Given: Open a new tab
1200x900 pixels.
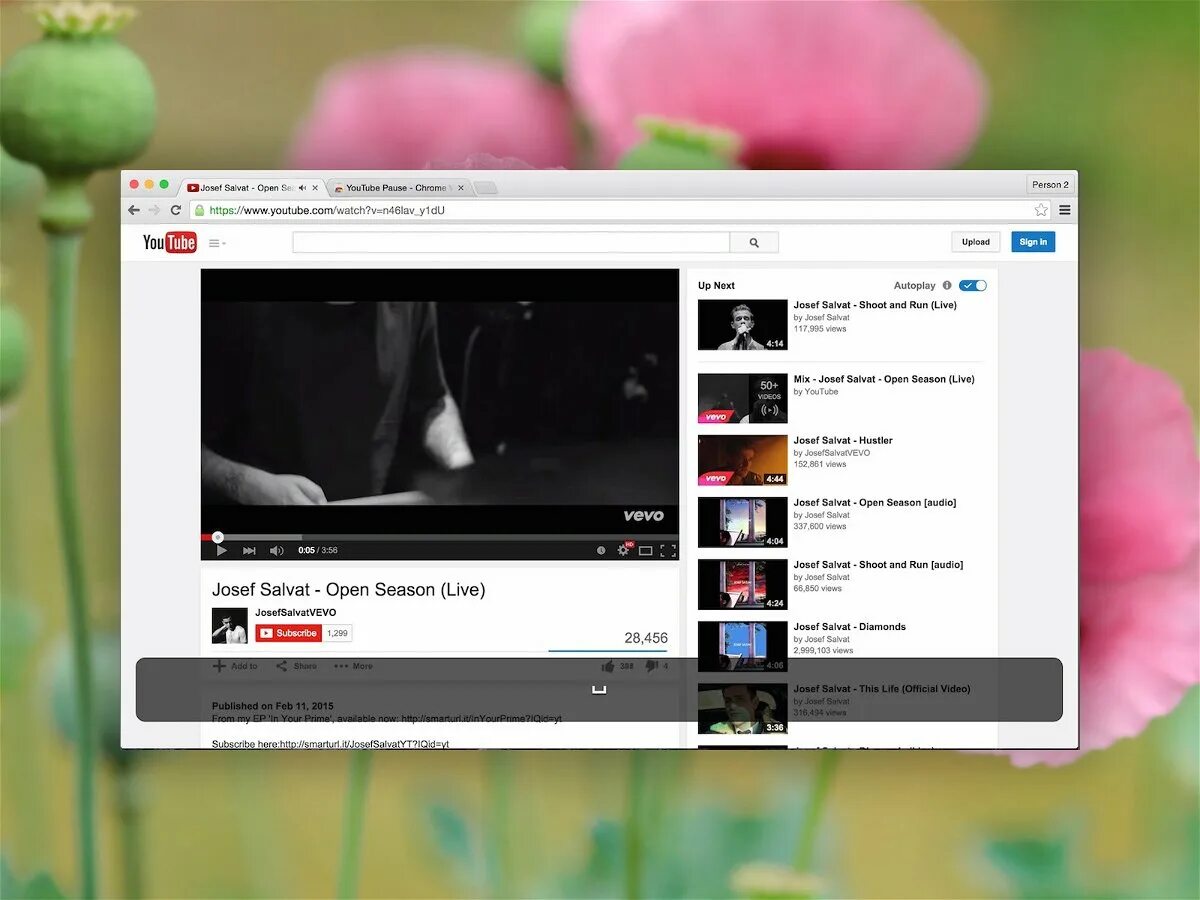Looking at the screenshot, I should [x=485, y=188].
